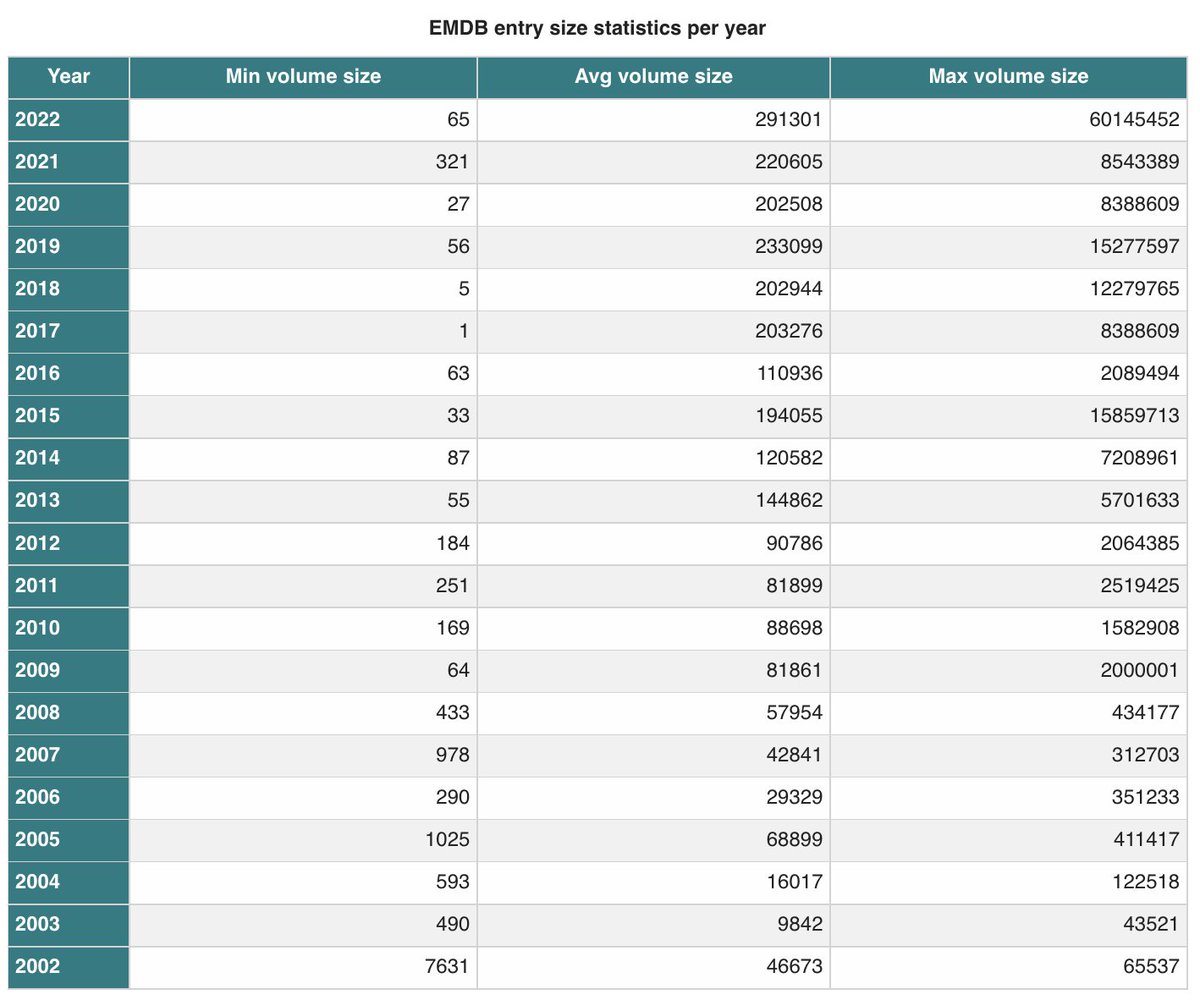Select year 2014 row header
The width and height of the screenshot is (1200, 1000).
[x=69, y=459]
